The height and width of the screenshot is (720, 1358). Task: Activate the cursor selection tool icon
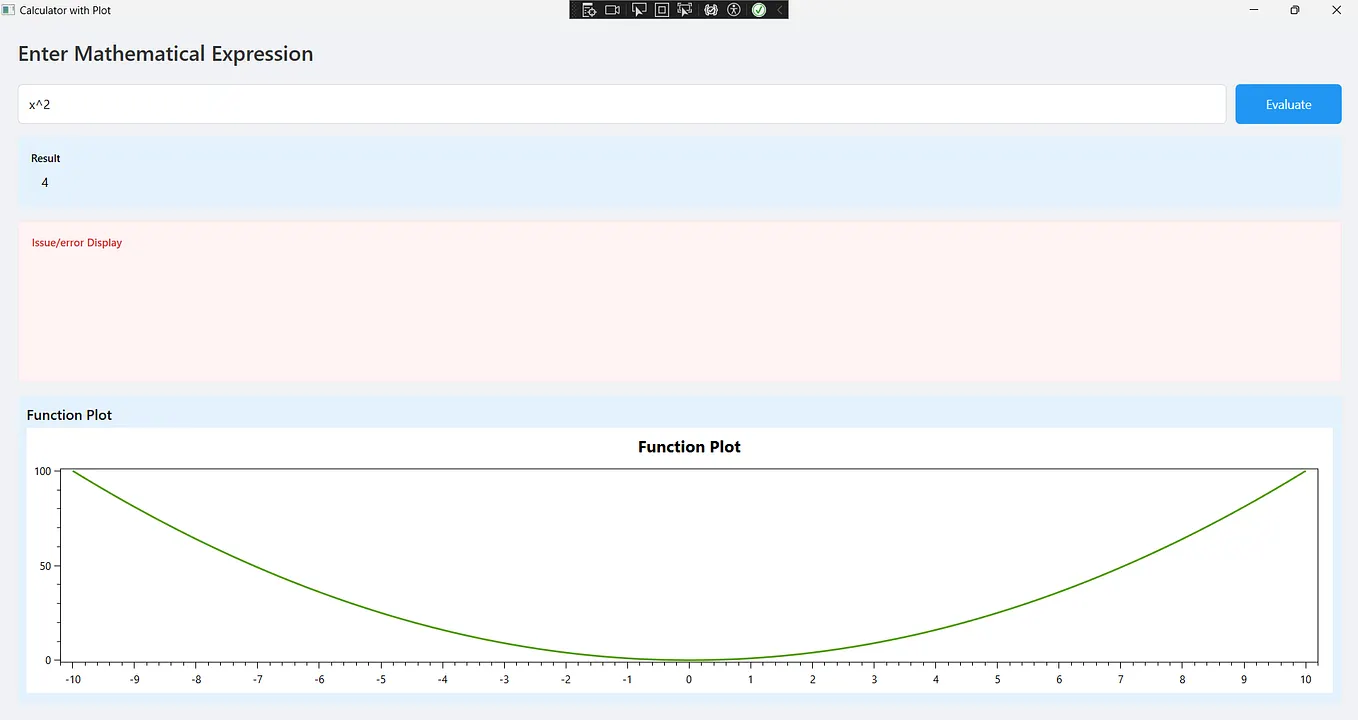point(639,10)
